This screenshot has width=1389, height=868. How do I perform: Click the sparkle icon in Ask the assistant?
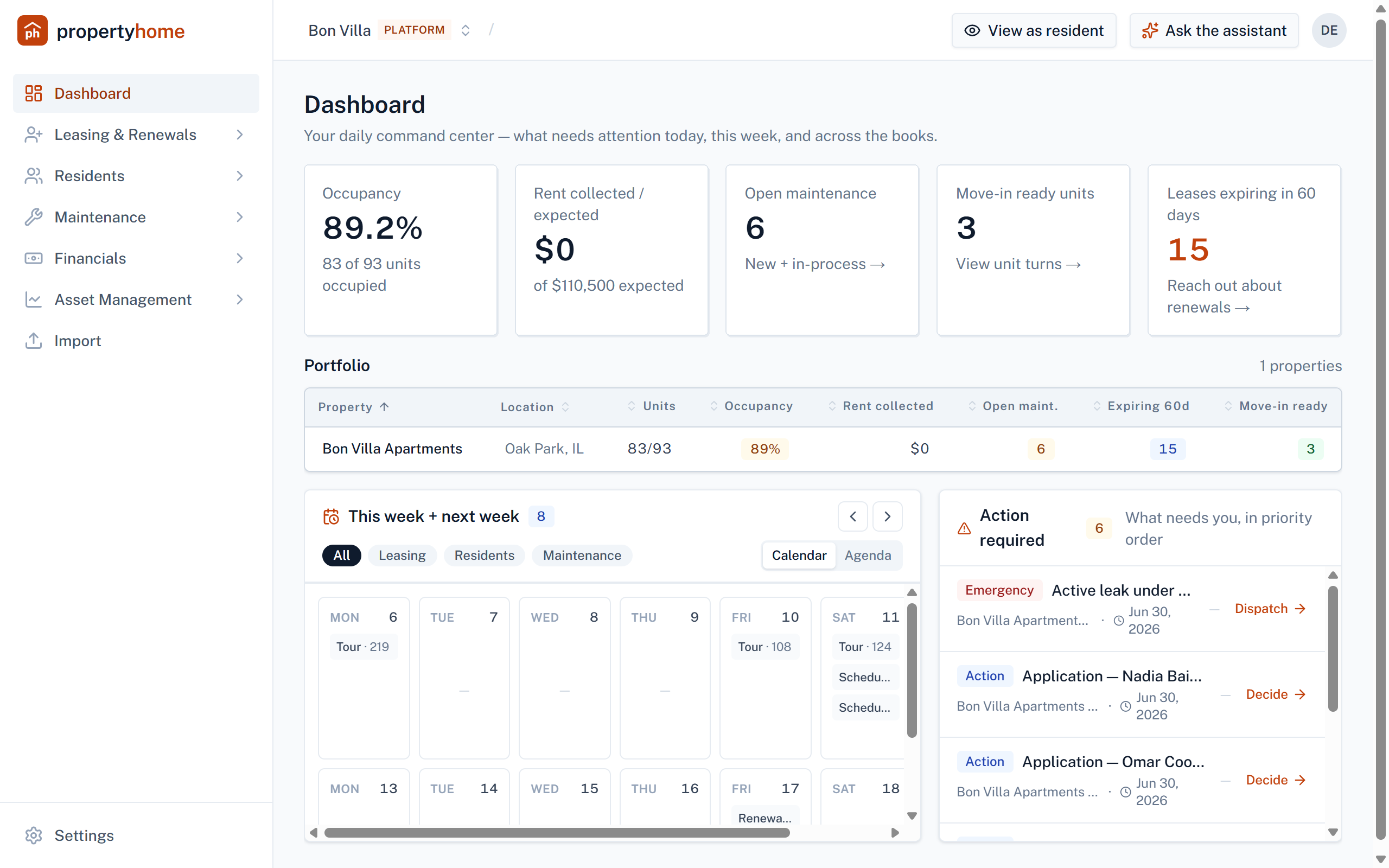tap(1150, 30)
